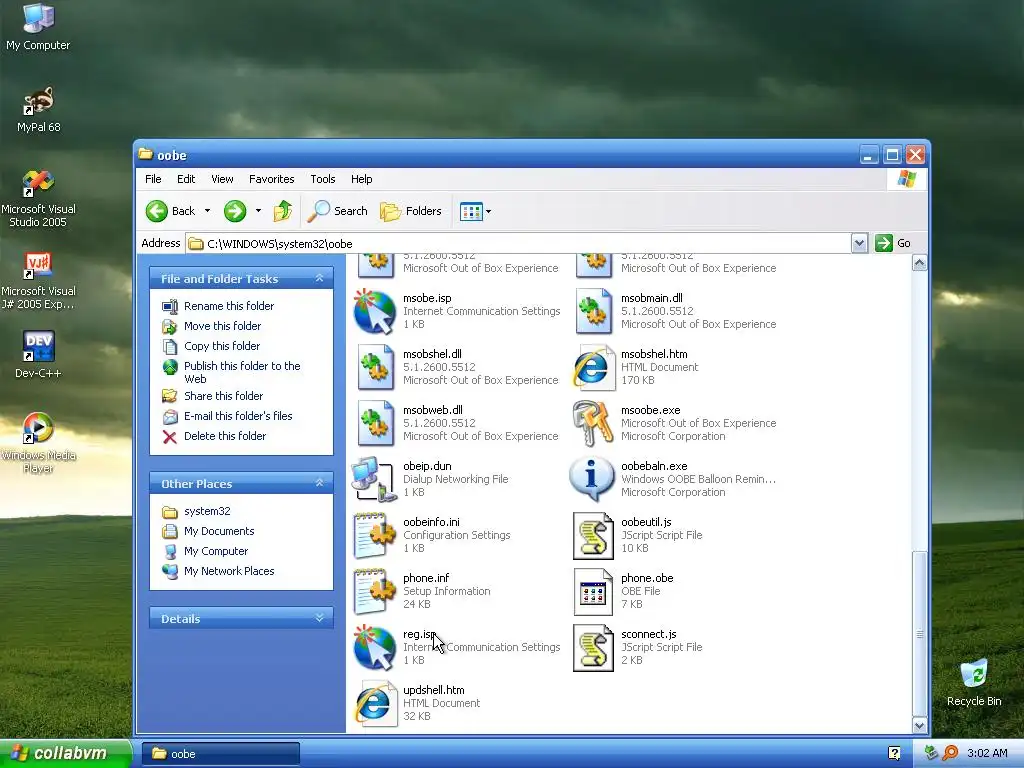Click Delete this folder link
Image resolution: width=1024 pixels, height=768 pixels.
pos(225,436)
